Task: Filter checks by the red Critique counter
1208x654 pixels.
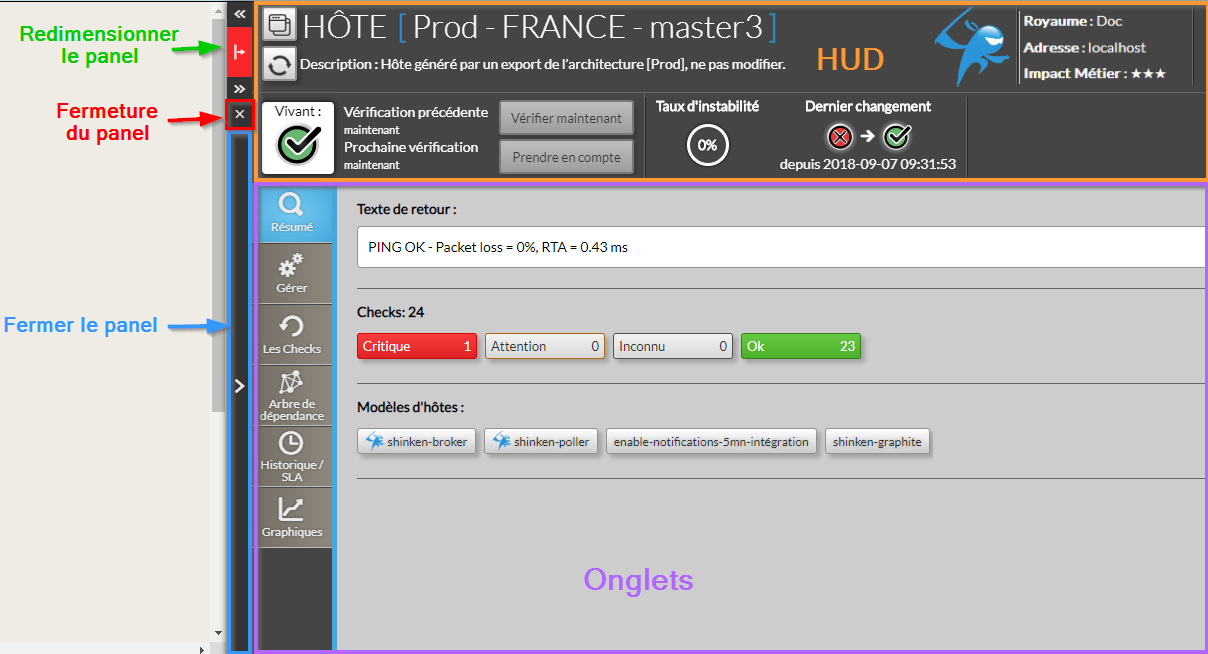Action: (417, 346)
